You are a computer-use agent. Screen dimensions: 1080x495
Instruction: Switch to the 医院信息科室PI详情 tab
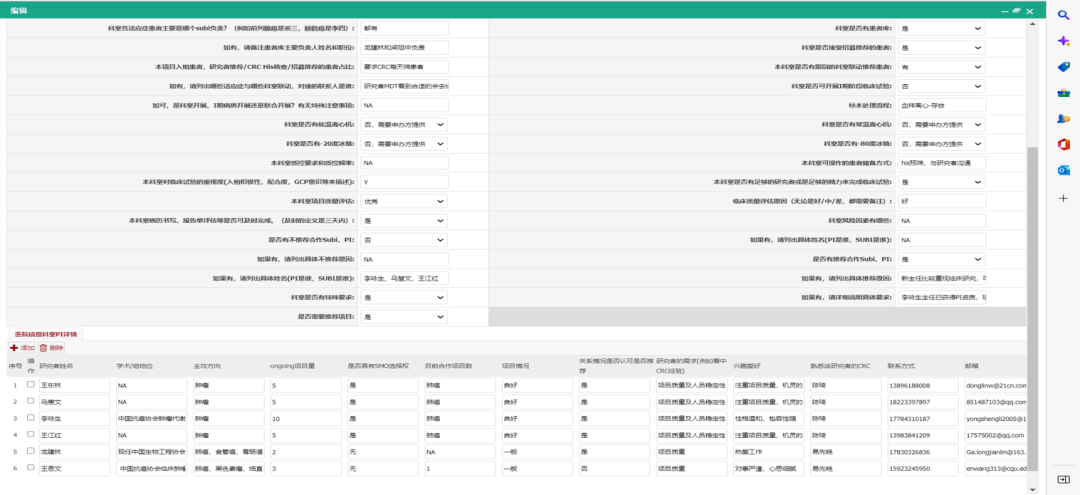(44, 333)
